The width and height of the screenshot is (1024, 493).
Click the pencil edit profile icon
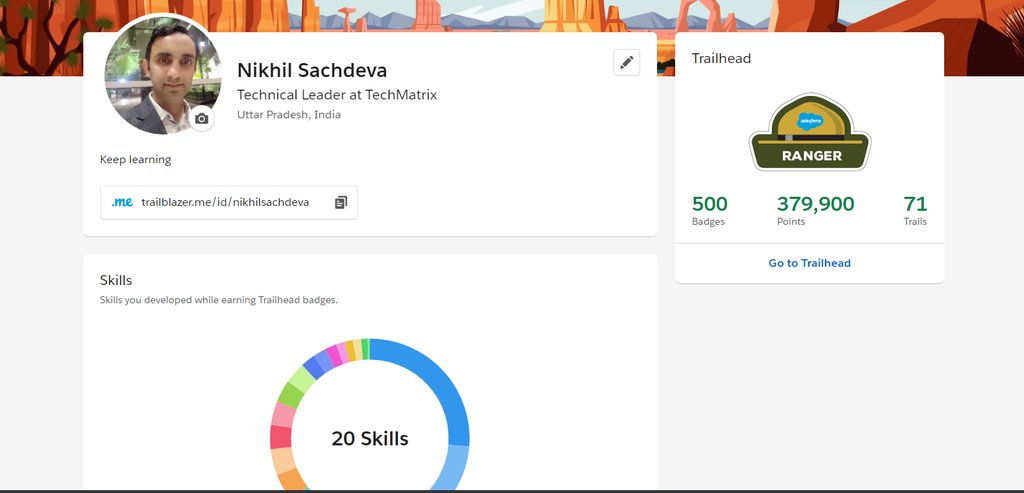coord(626,63)
